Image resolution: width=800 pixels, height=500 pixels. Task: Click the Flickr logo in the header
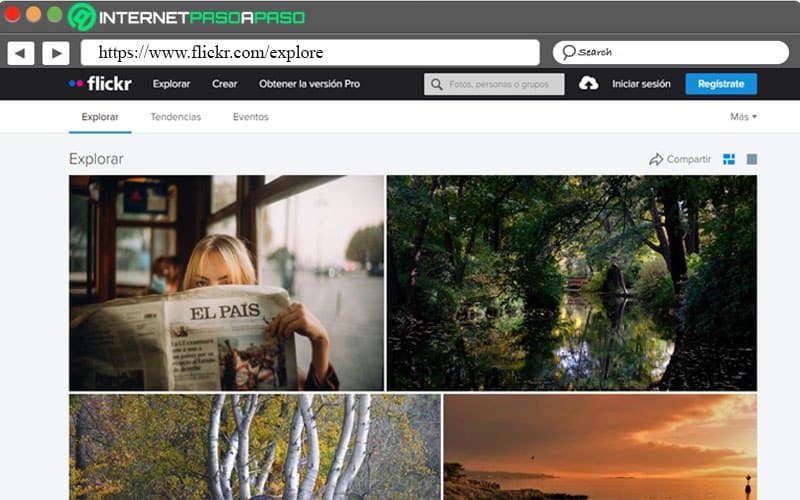[100, 84]
